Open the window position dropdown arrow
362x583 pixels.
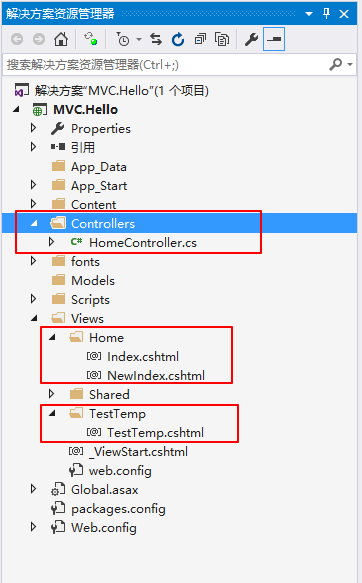tap(309, 15)
